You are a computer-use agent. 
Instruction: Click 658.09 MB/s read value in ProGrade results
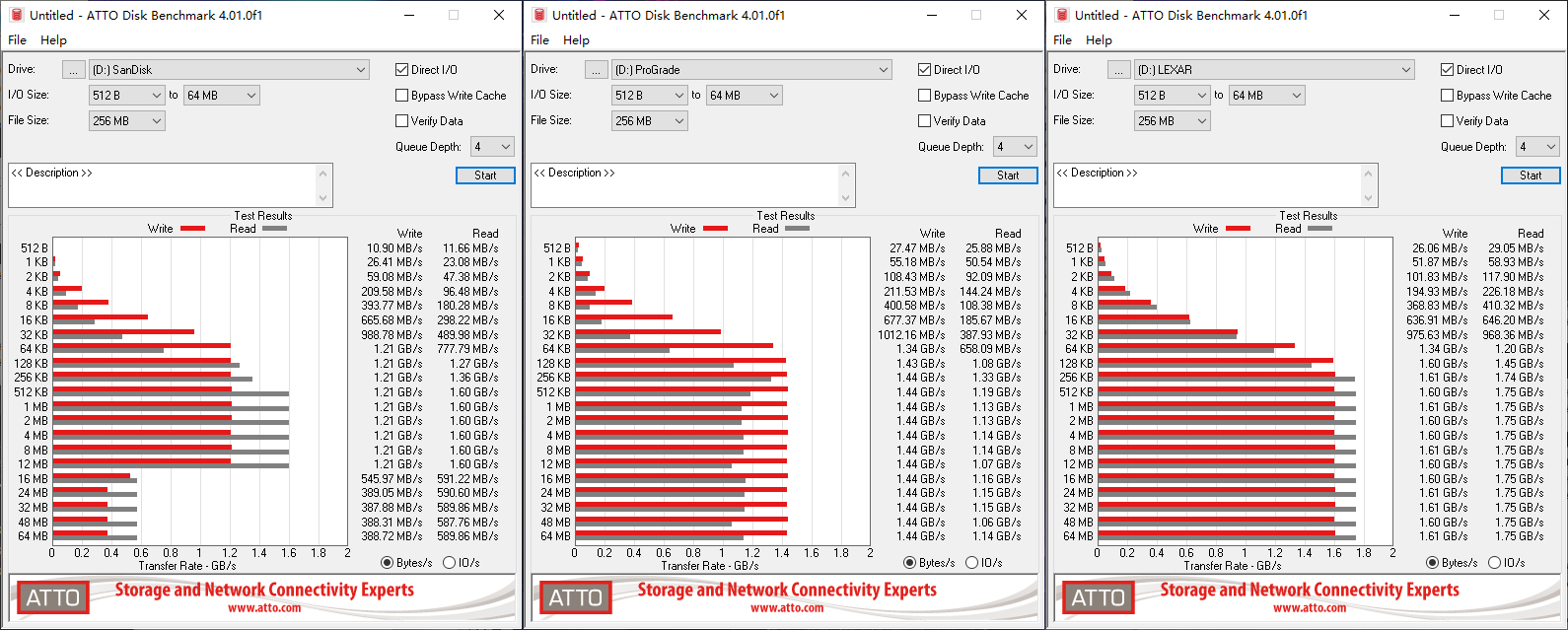(x=992, y=349)
